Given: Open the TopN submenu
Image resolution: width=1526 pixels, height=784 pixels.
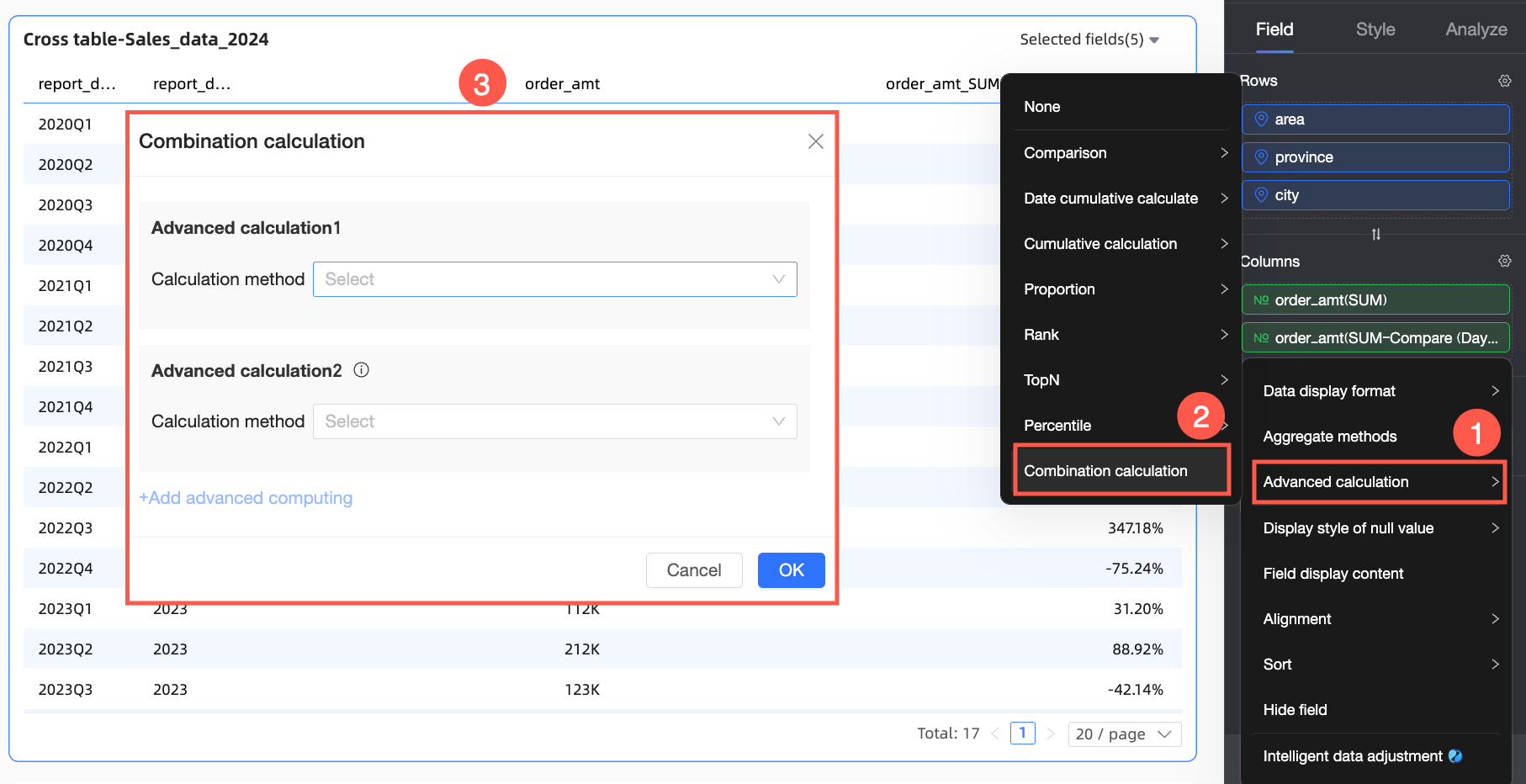Looking at the screenshot, I should (1121, 380).
